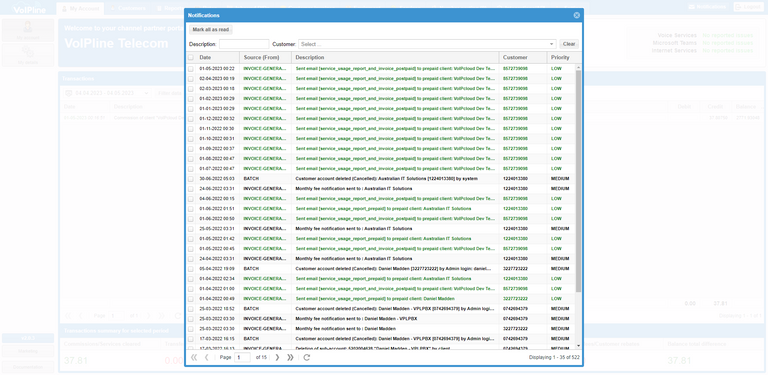This screenshot has height=375, width=768.
Task: Click the Page number field
Action: (242, 357)
